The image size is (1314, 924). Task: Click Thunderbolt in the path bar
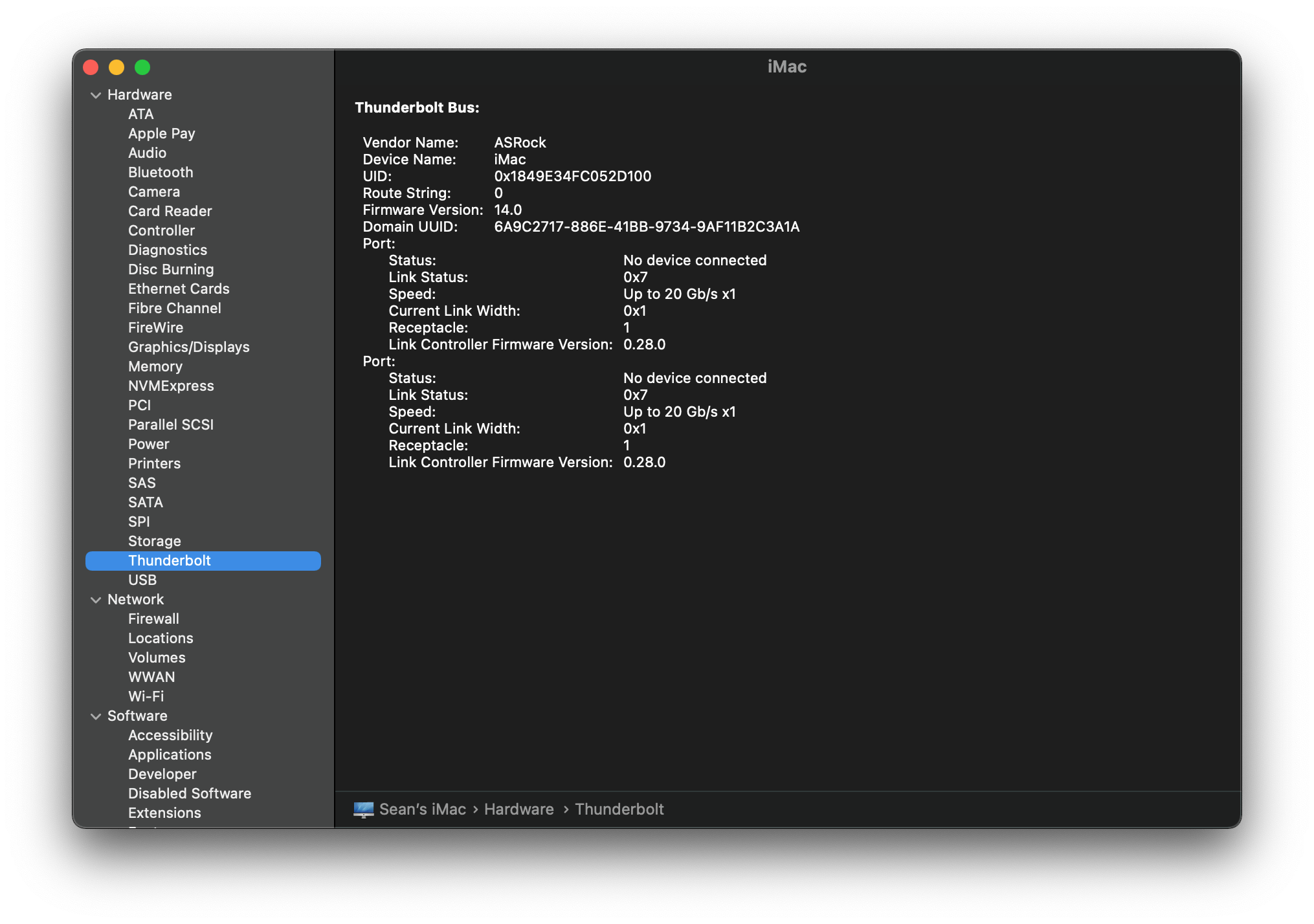(x=619, y=809)
